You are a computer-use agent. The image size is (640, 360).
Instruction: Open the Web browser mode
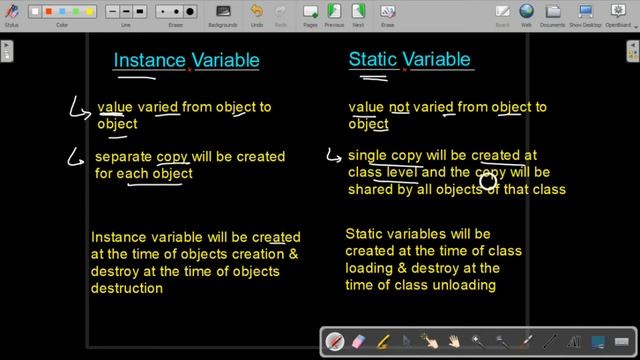(x=526, y=15)
